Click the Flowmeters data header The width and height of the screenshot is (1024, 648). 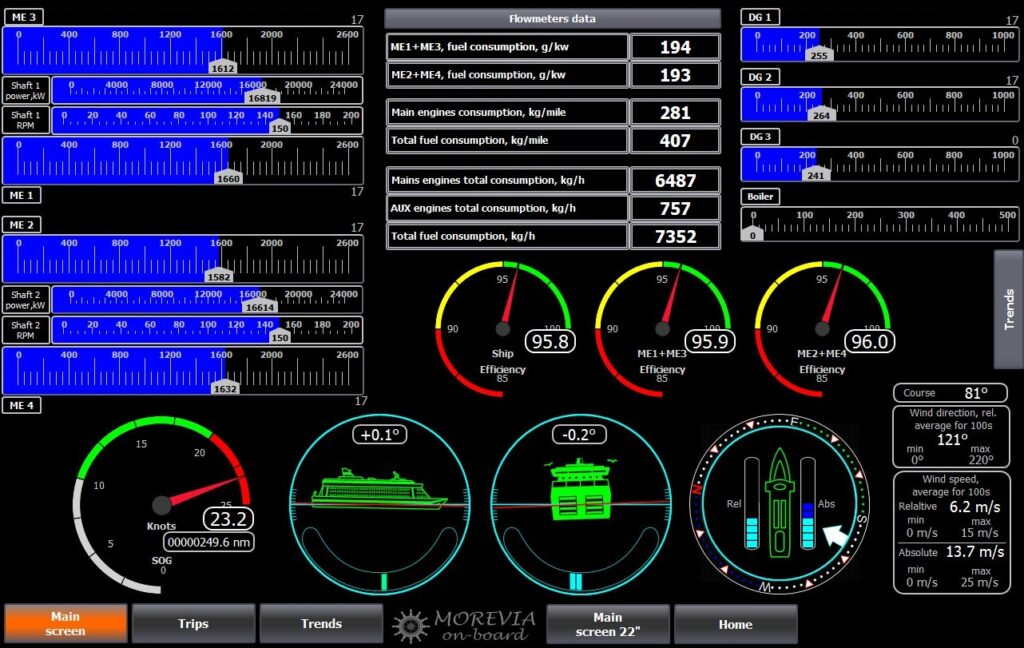click(x=552, y=19)
